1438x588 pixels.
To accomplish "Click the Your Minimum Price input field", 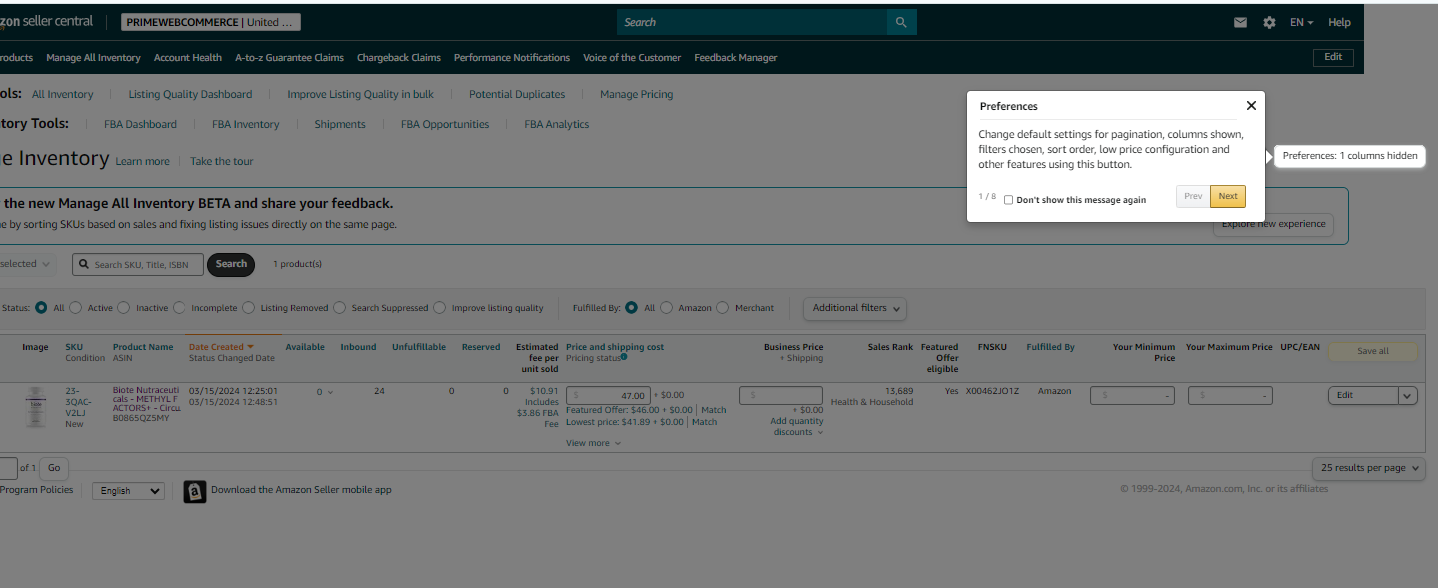I will pyautogui.click(x=1132, y=395).
